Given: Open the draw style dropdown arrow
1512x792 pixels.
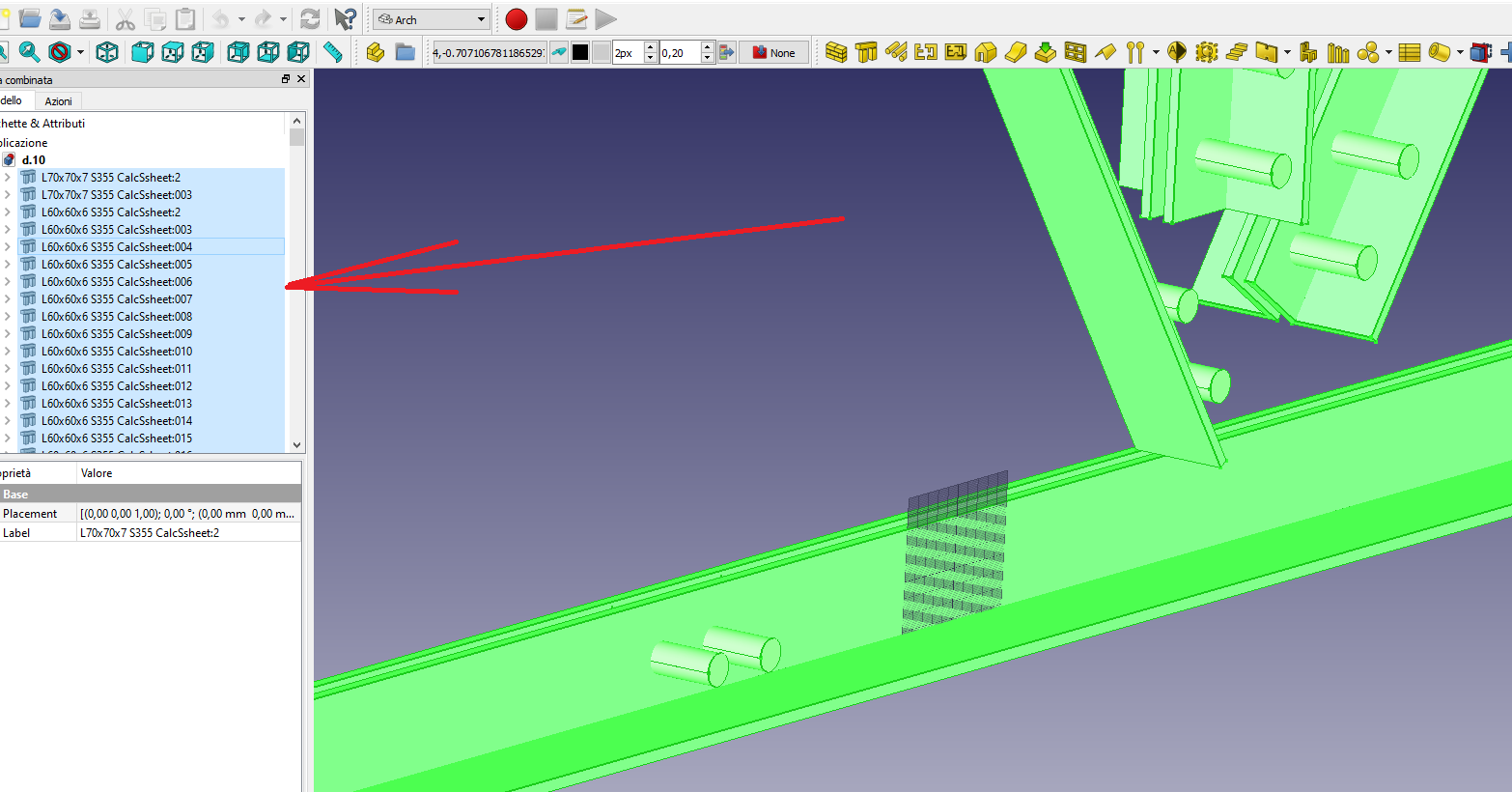Looking at the screenshot, I should point(80,52).
